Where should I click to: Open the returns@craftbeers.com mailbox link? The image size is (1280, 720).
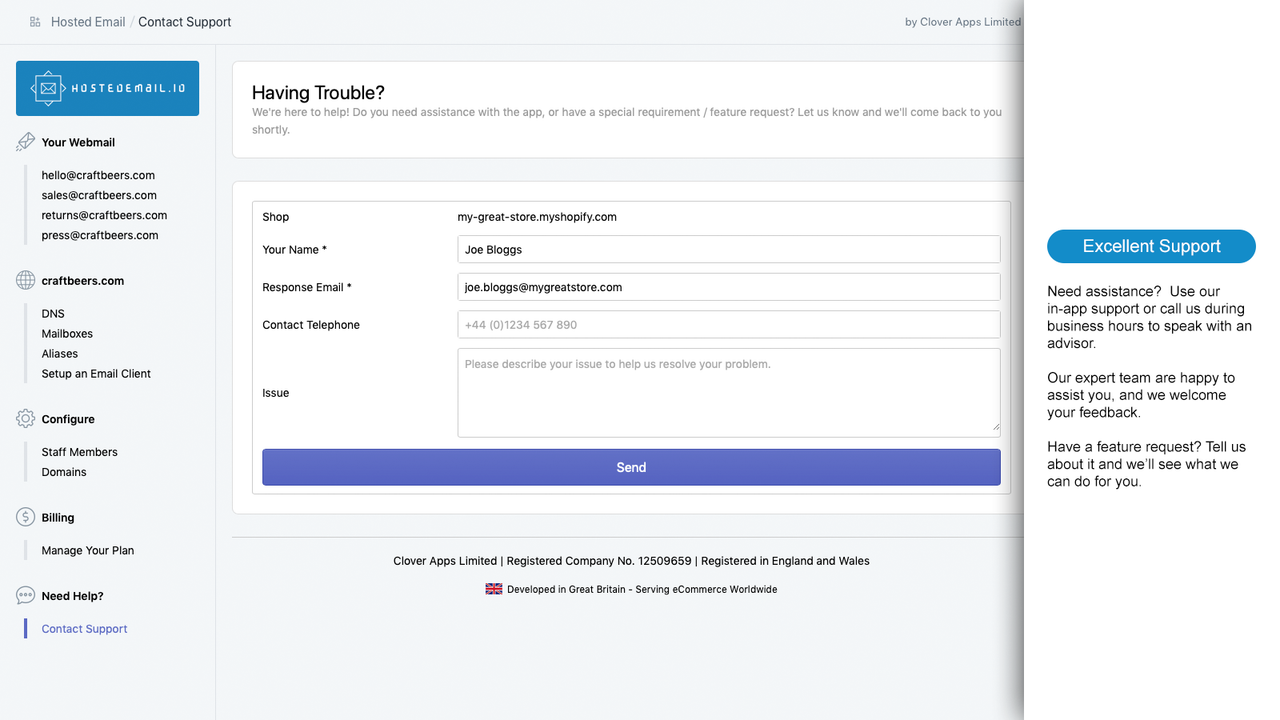104,215
